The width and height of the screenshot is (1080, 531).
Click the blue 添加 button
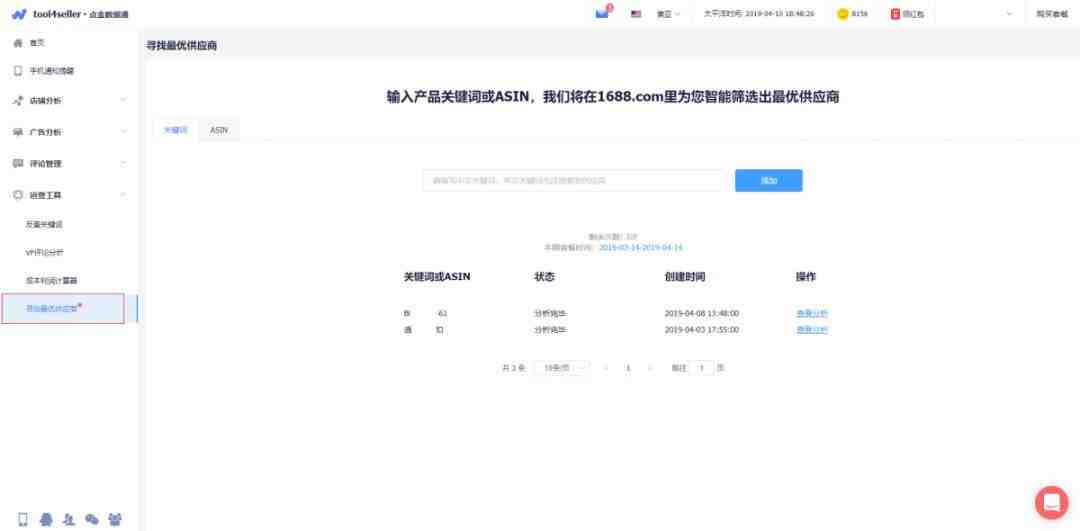coord(769,180)
